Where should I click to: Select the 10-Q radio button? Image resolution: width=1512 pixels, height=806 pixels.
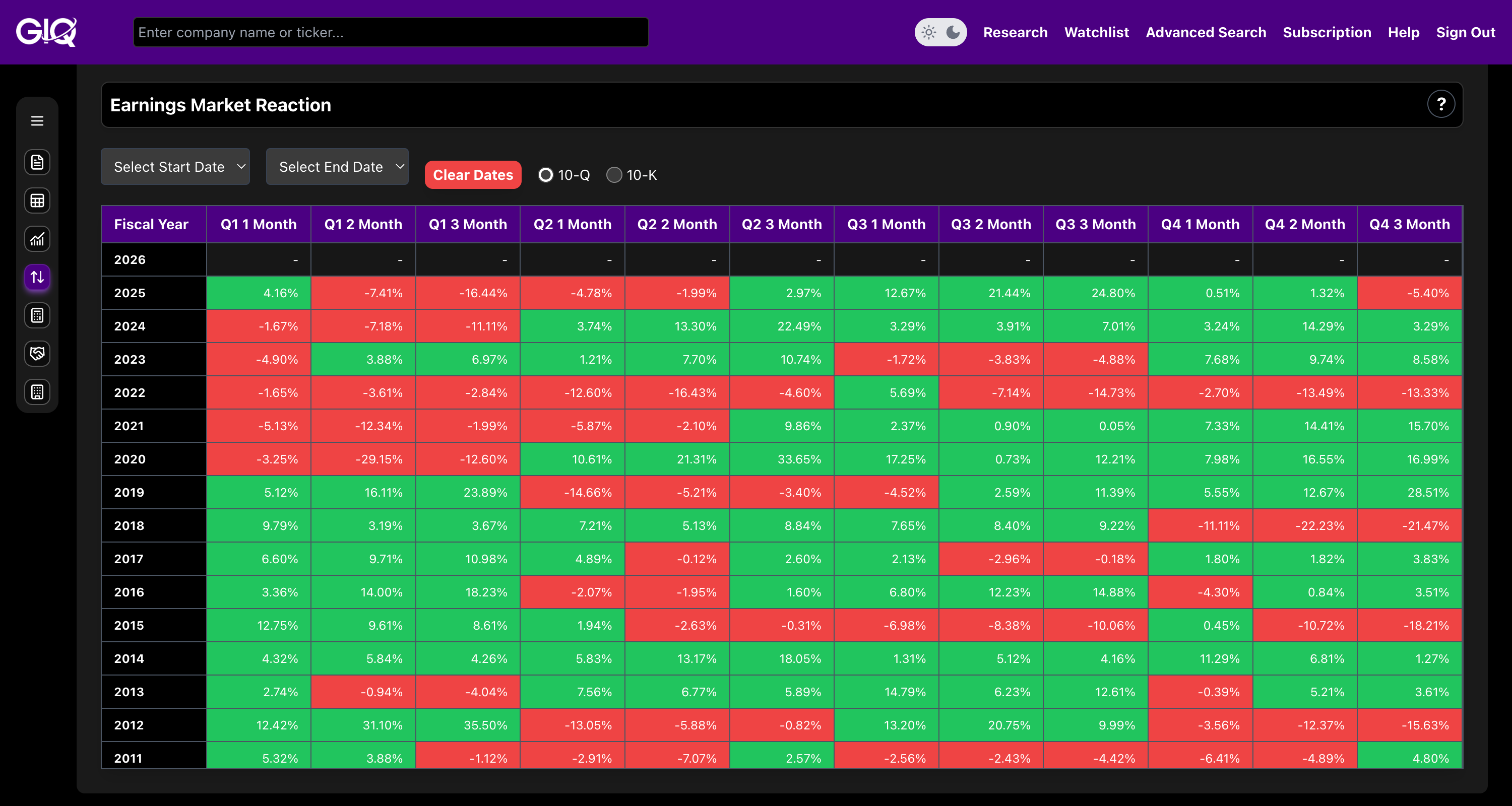coord(545,175)
